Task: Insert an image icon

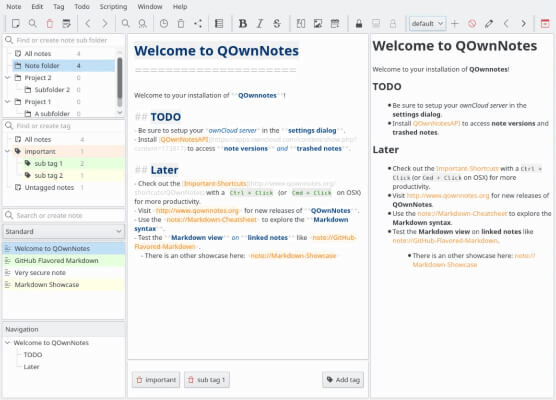Action: (x=318, y=24)
